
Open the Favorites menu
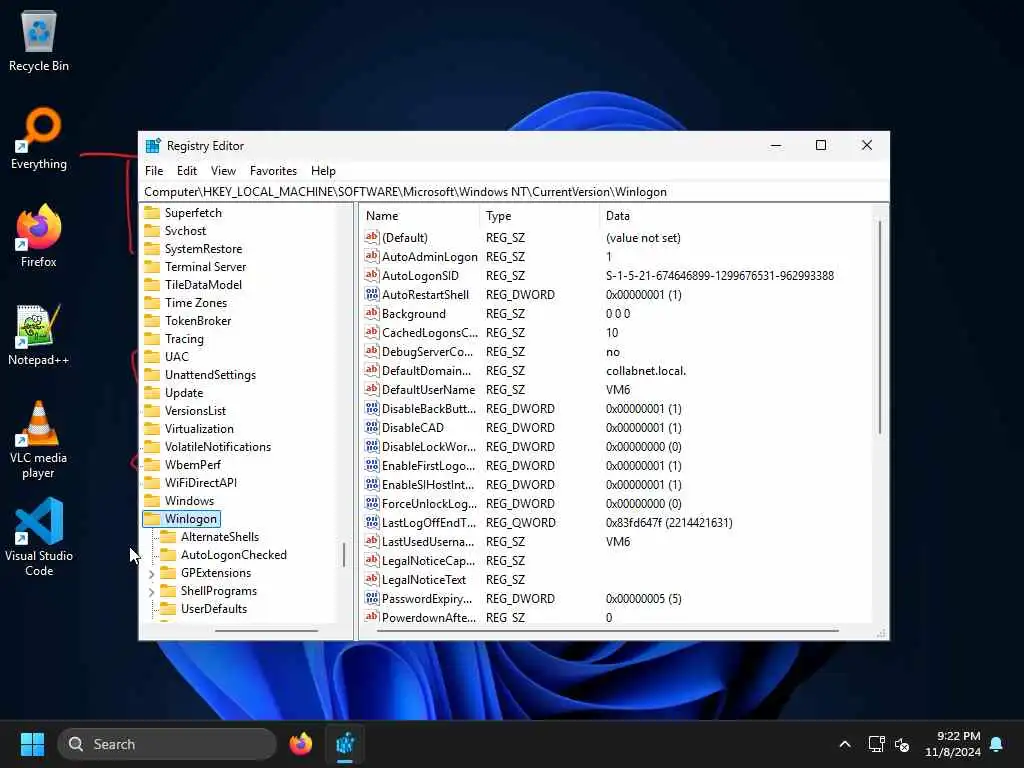(273, 171)
